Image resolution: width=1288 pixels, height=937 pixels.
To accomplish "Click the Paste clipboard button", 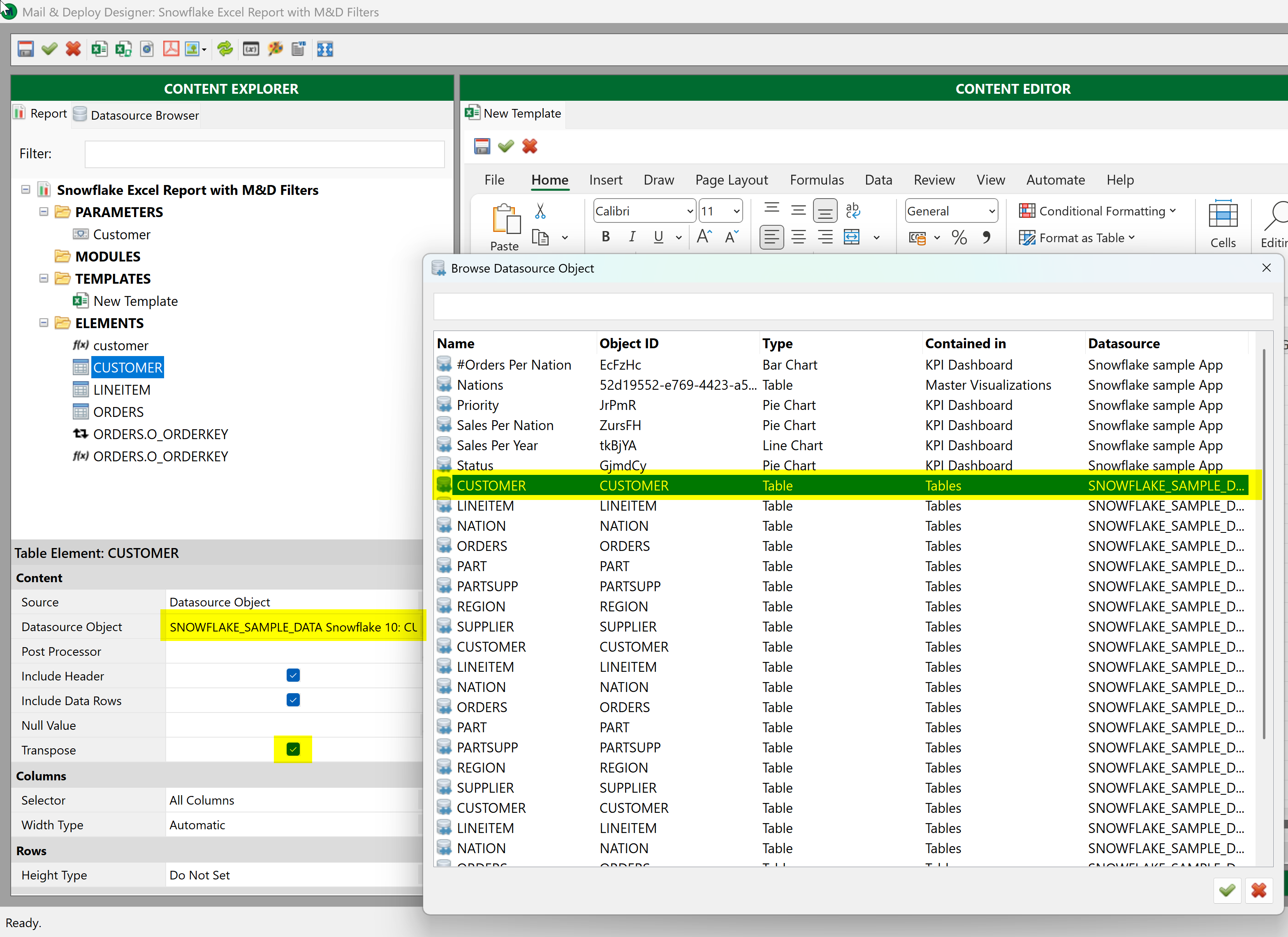I will tap(505, 227).
